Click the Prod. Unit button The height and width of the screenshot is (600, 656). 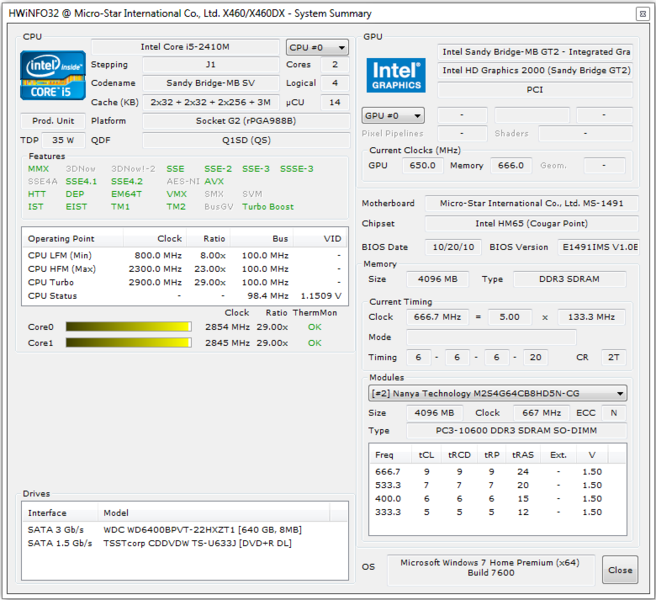tap(53, 121)
